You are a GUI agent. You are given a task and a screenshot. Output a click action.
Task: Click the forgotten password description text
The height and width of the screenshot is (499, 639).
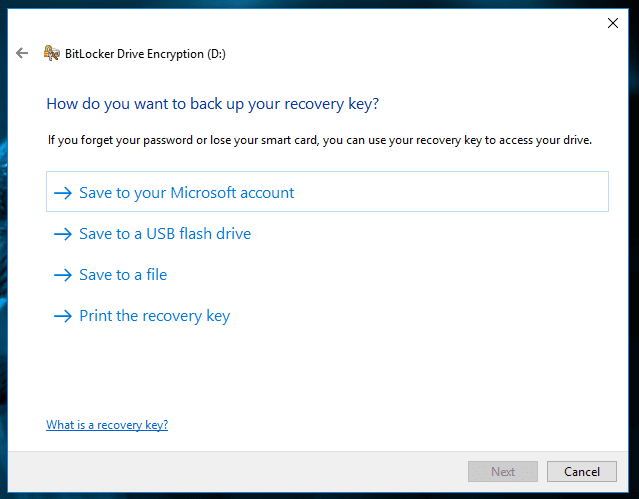click(320, 140)
